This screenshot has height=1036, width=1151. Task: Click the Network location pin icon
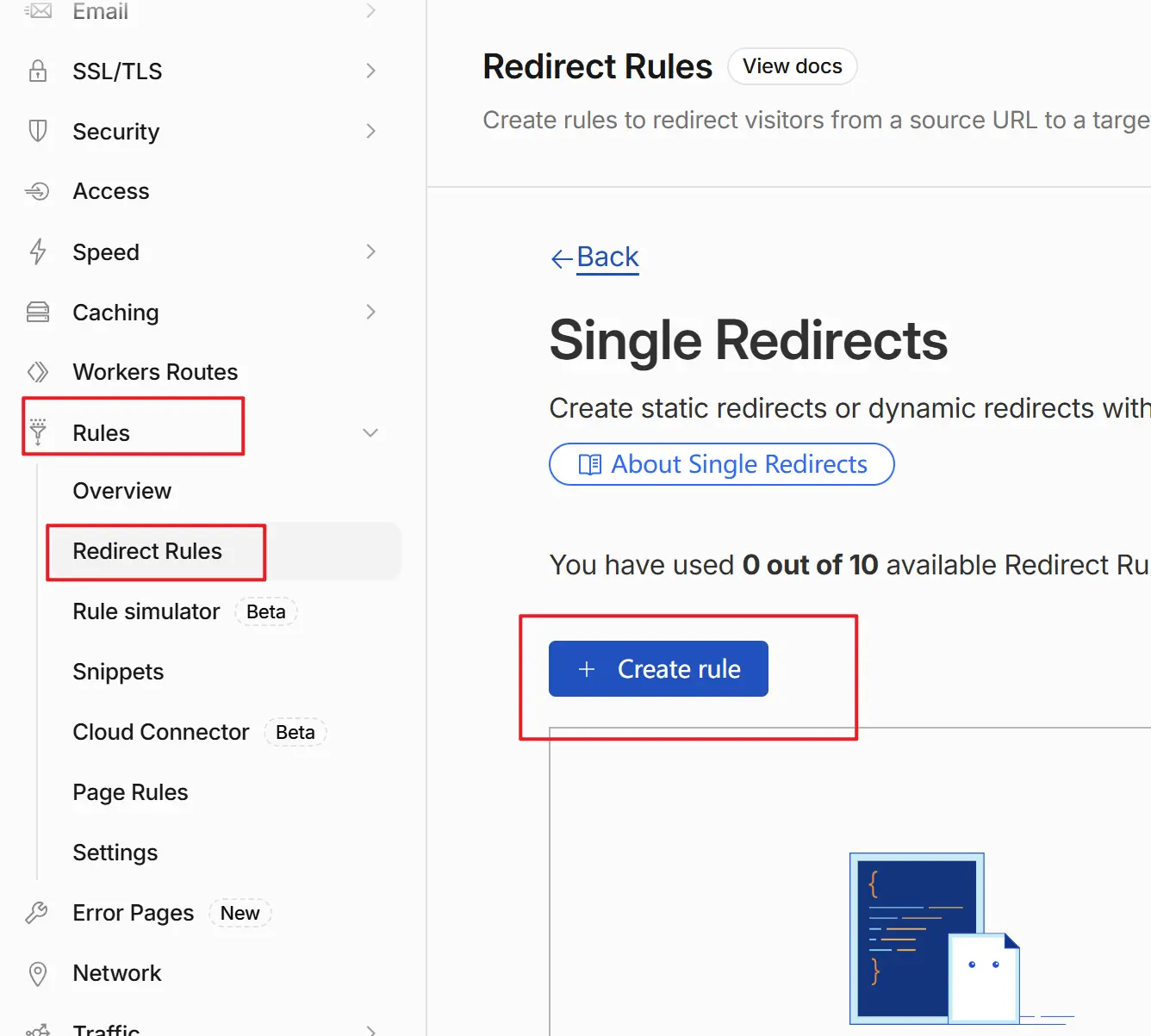pos(38,974)
